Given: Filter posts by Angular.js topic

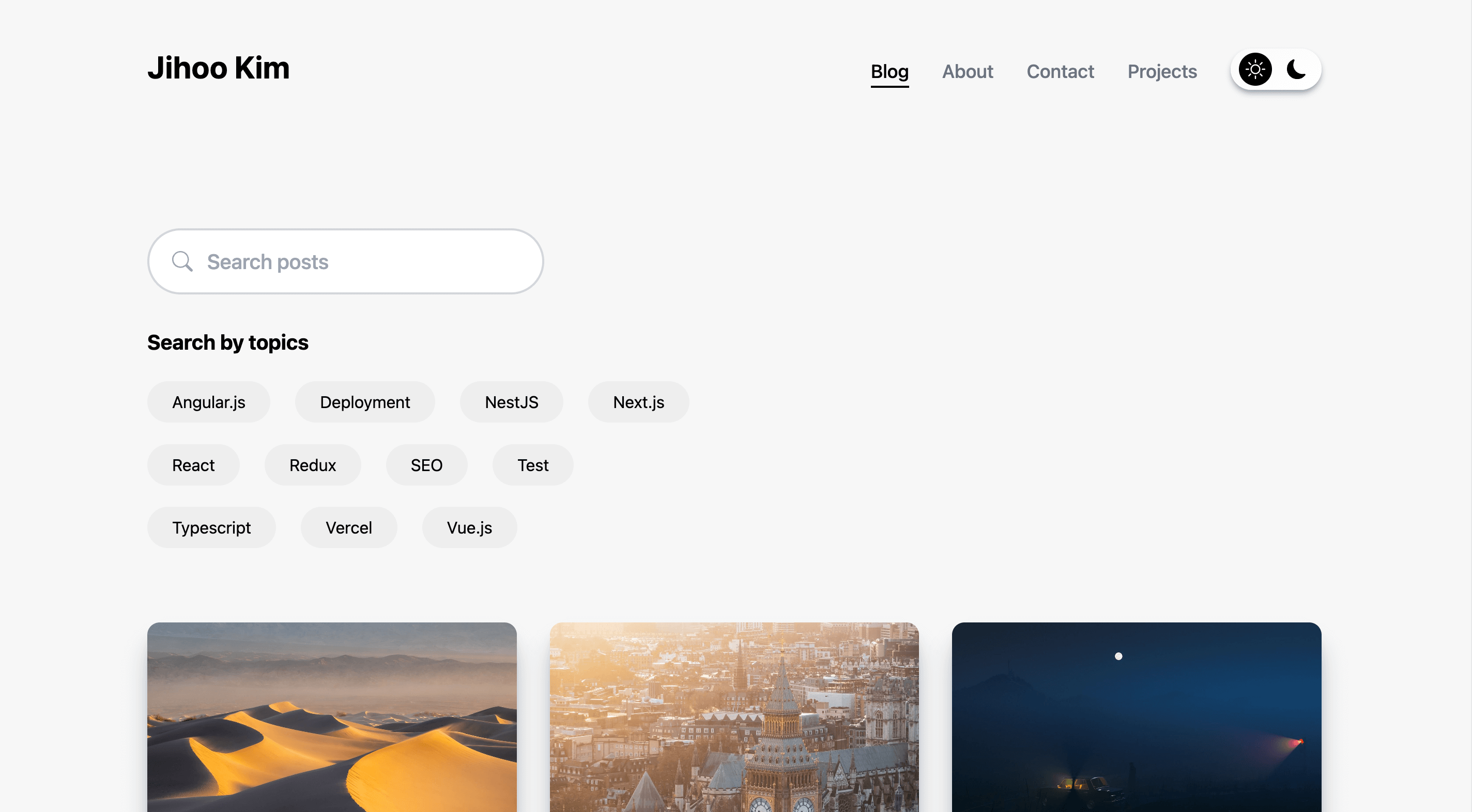Looking at the screenshot, I should pyautogui.click(x=209, y=402).
